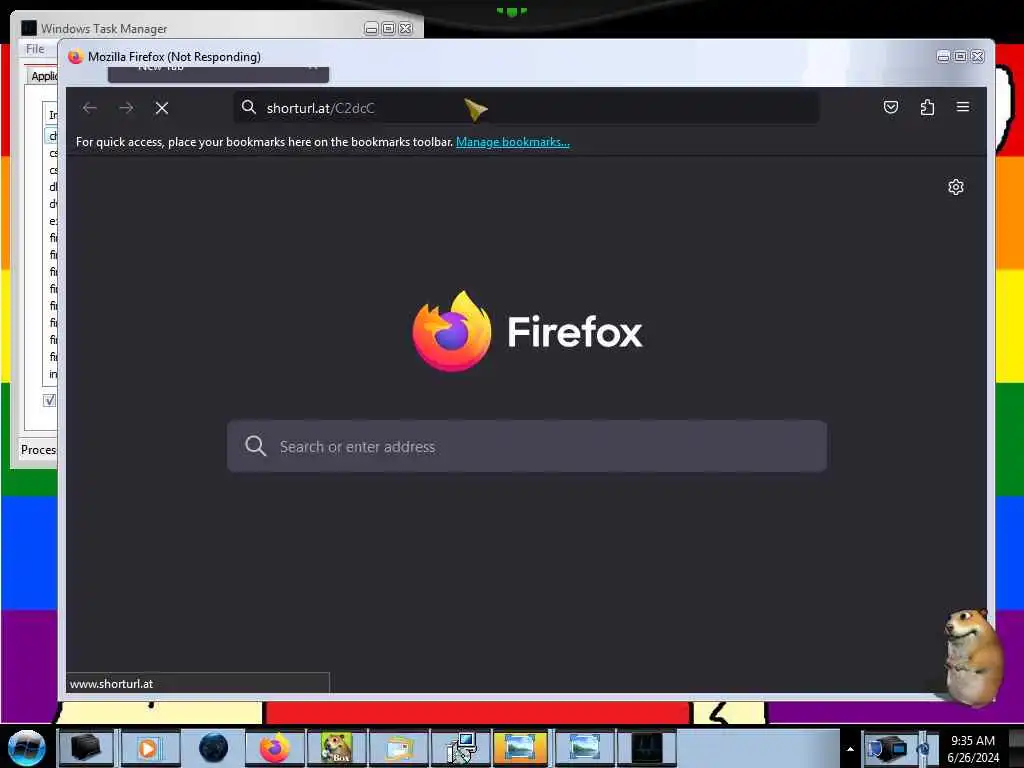Open the hamster 'Box' taskbar icon
The height and width of the screenshot is (768, 1024).
tap(337, 747)
